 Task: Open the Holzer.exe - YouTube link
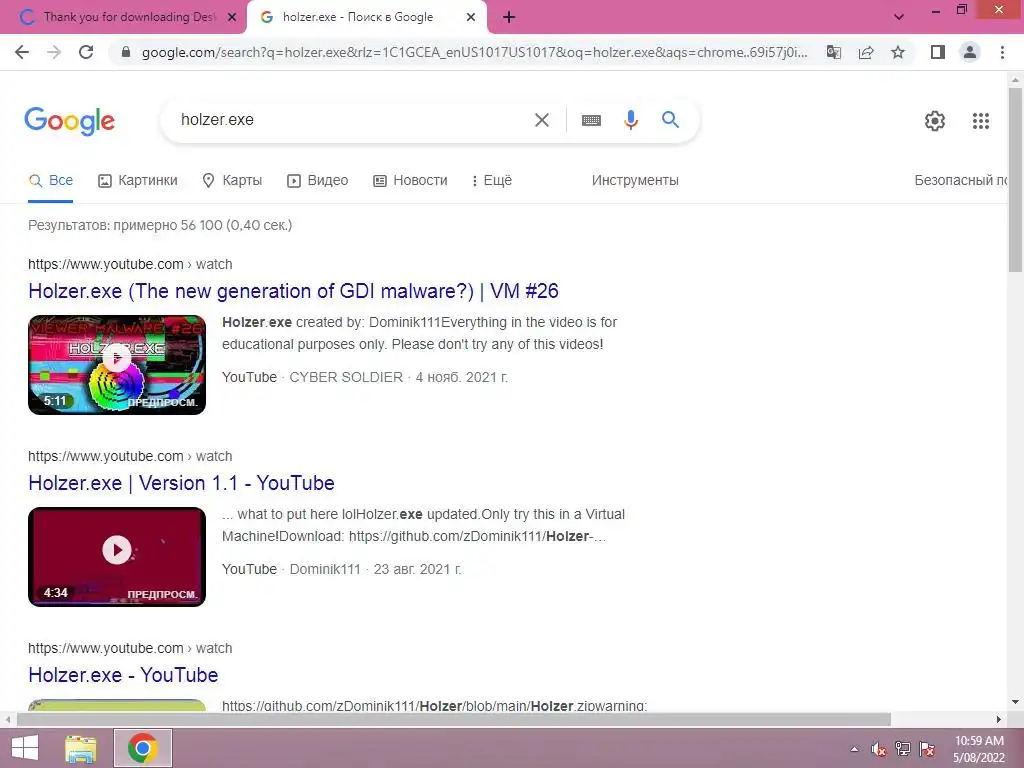tap(123, 675)
